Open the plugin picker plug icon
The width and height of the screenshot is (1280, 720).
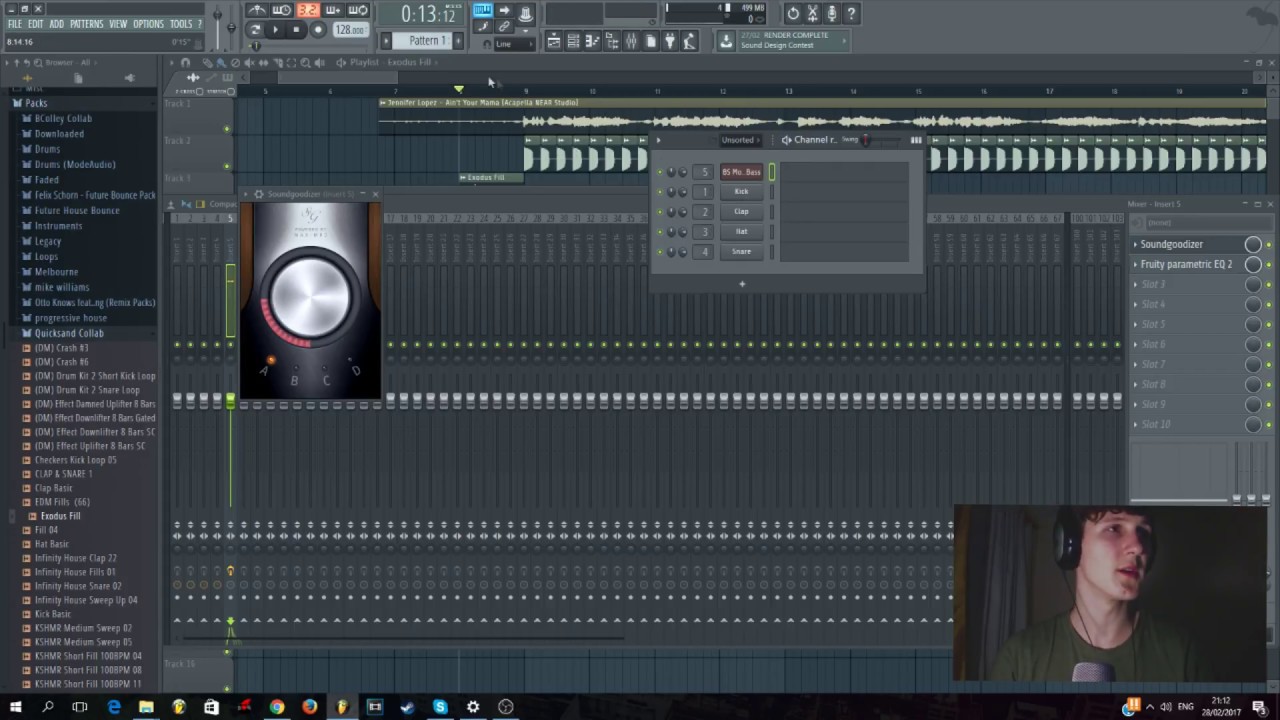click(670, 41)
